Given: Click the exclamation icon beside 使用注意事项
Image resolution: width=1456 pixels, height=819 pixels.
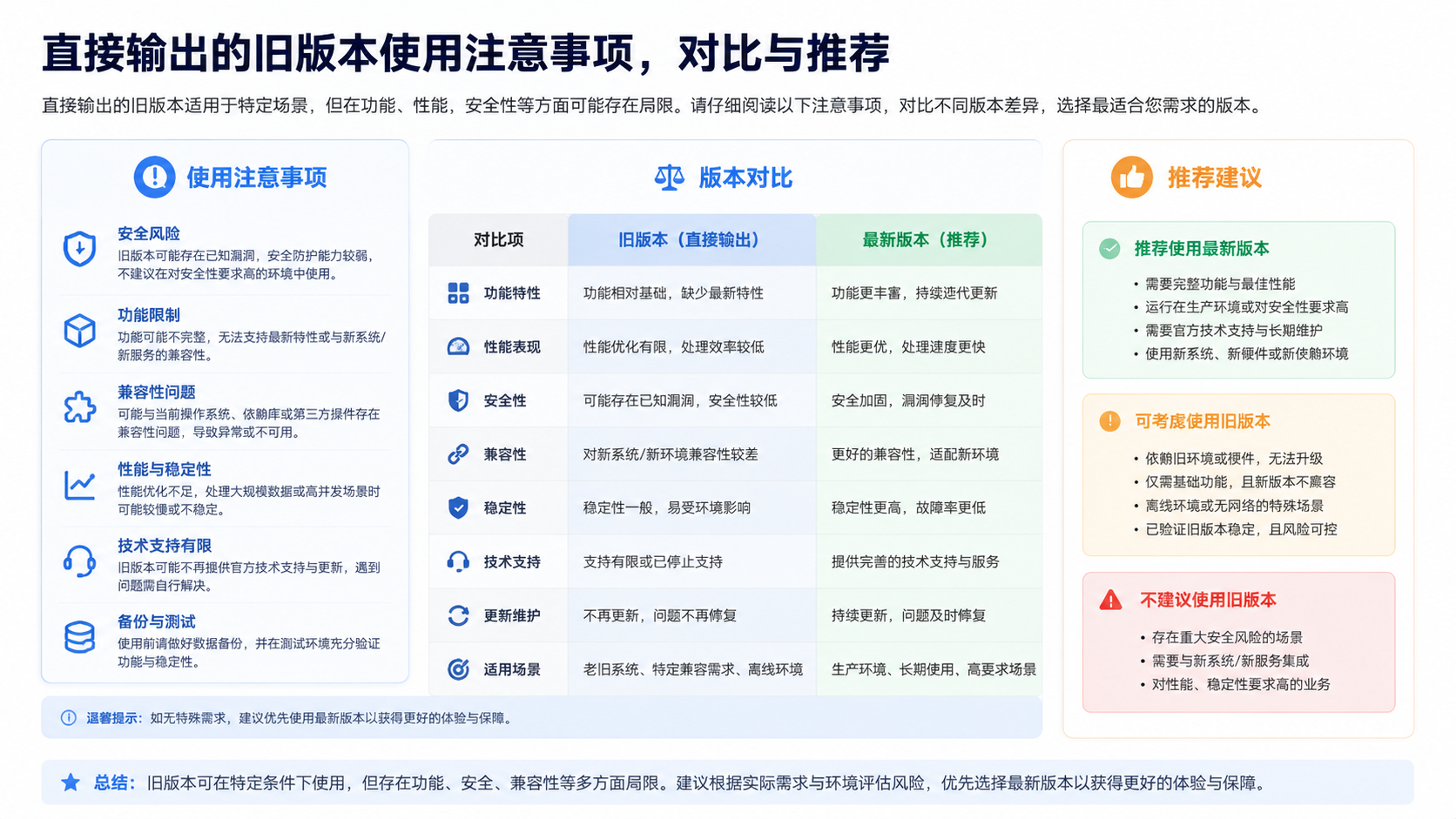Looking at the screenshot, I should [x=154, y=178].
